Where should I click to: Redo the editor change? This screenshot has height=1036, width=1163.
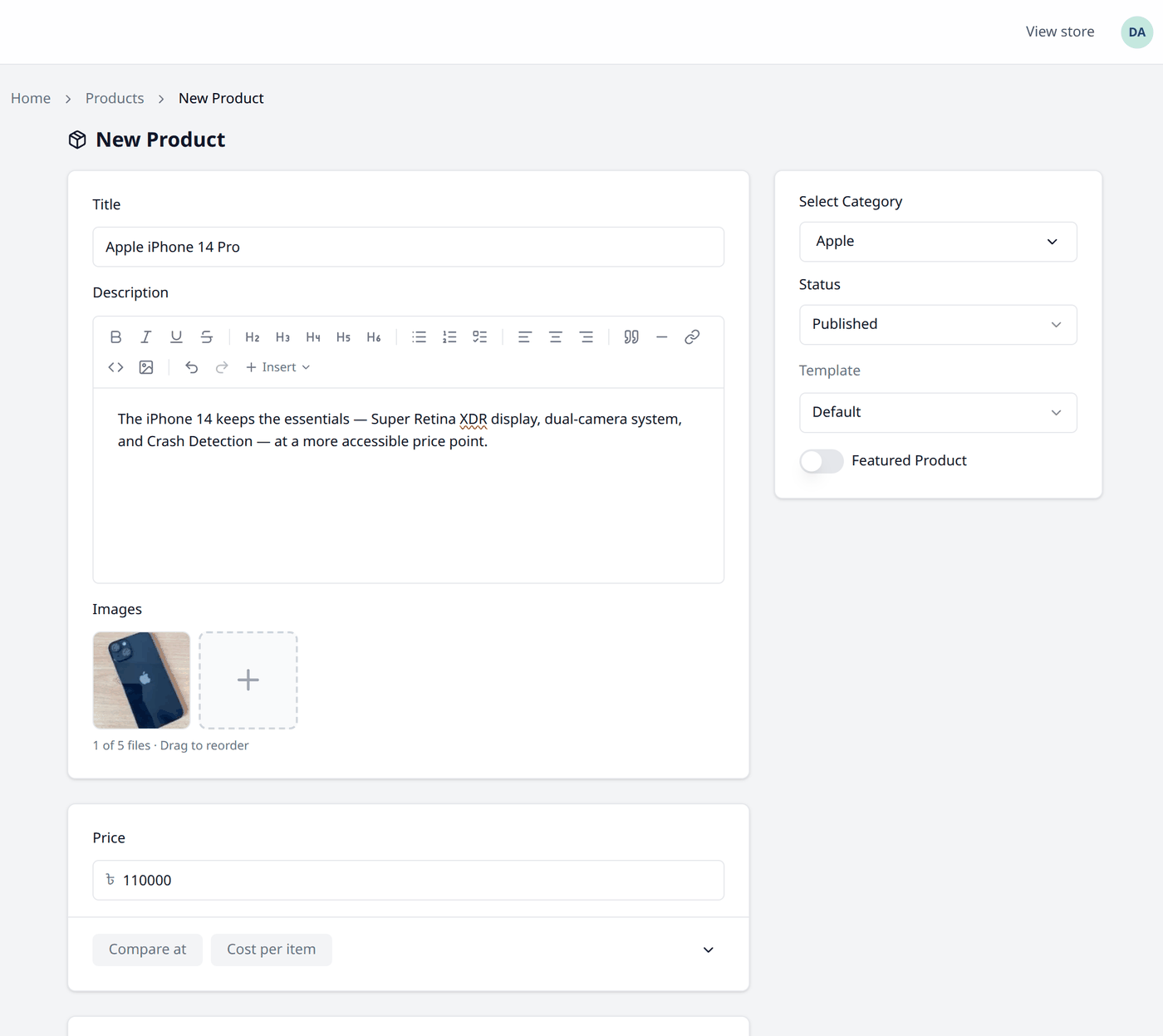[222, 367]
